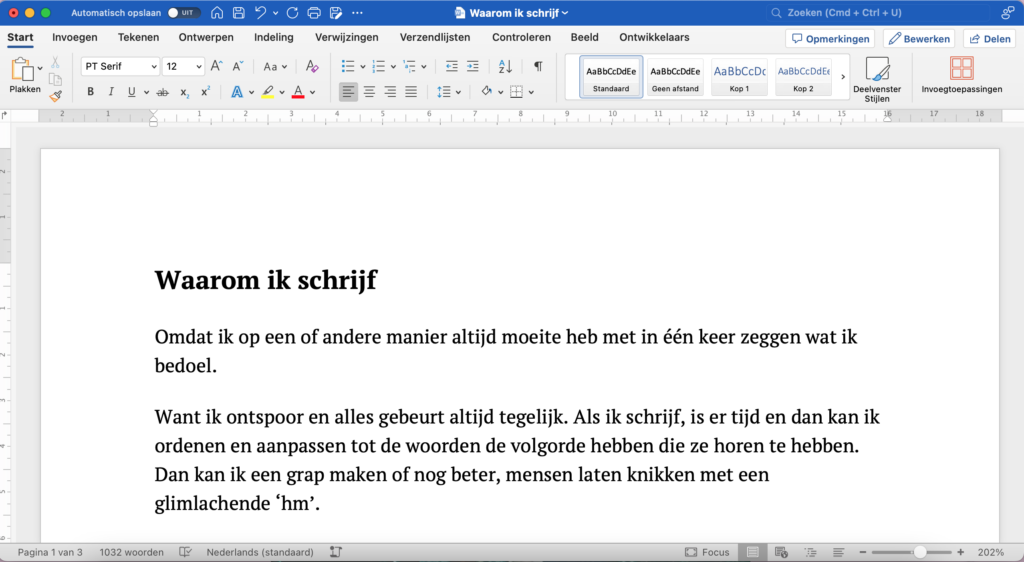The width and height of the screenshot is (1024, 562).
Task: Show paragraph marks with the pilcrow icon
Action: 538,66
